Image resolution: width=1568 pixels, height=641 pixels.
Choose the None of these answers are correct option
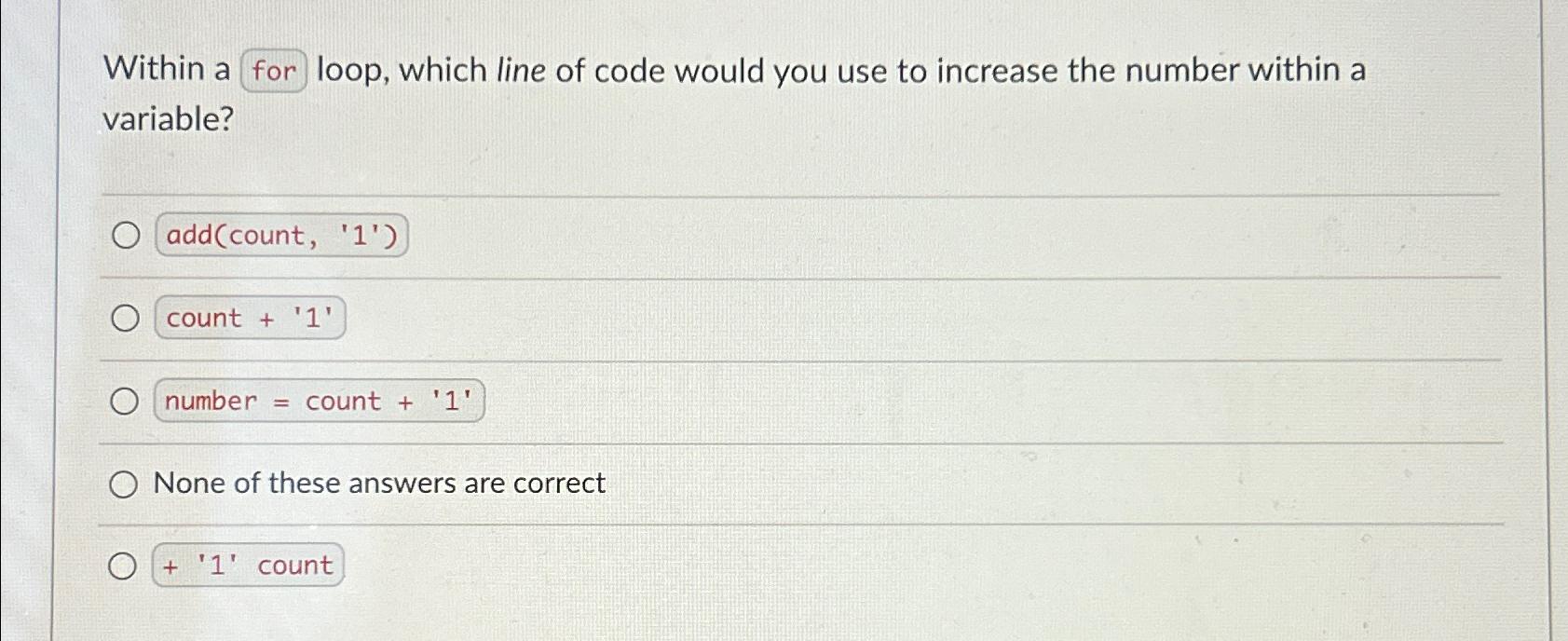coord(122,484)
